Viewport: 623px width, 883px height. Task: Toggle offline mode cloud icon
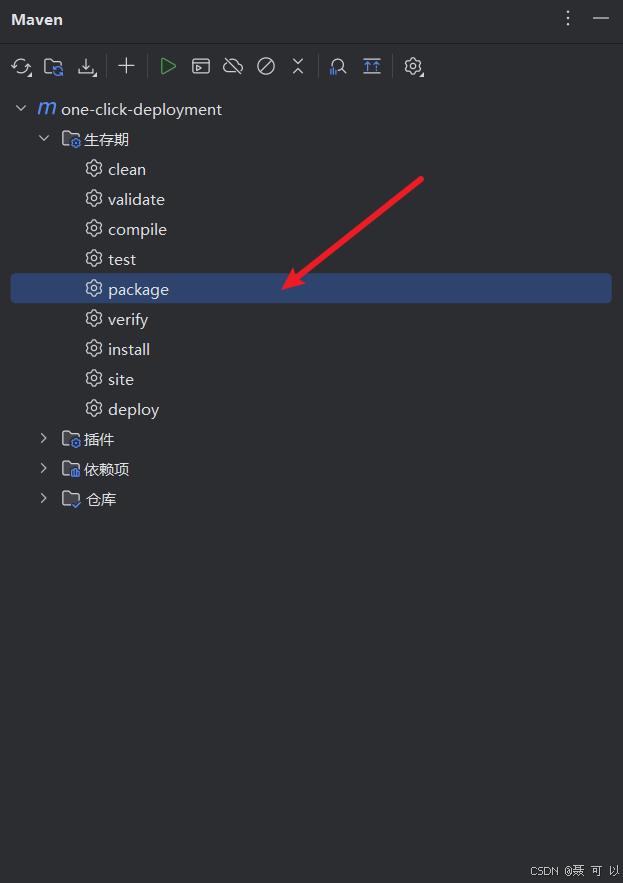(233, 66)
